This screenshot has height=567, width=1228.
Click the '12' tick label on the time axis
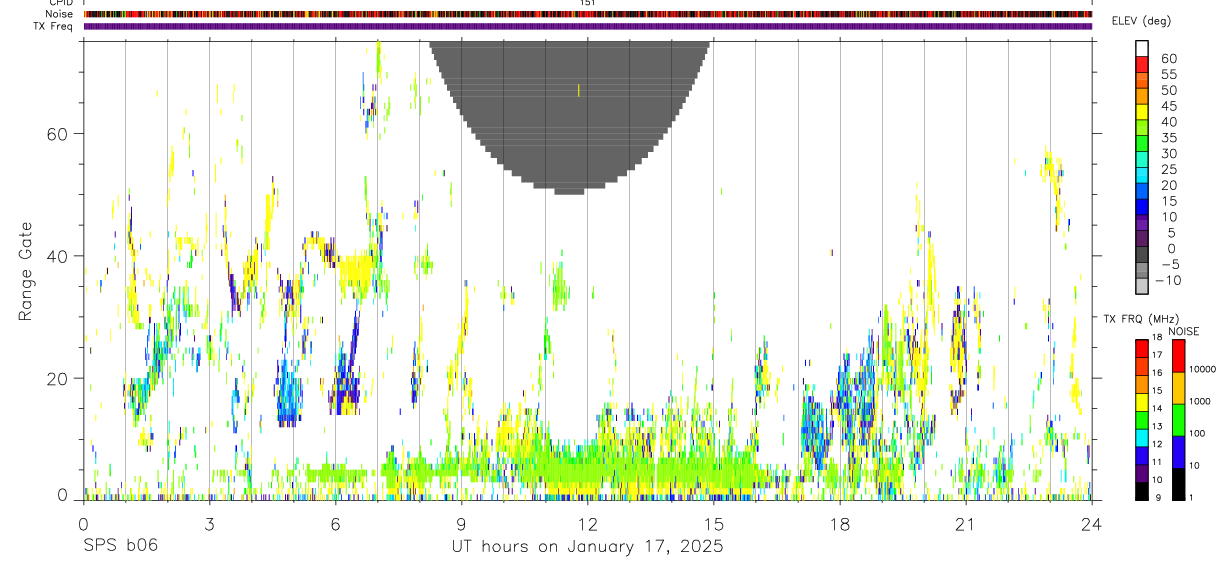pos(588,523)
